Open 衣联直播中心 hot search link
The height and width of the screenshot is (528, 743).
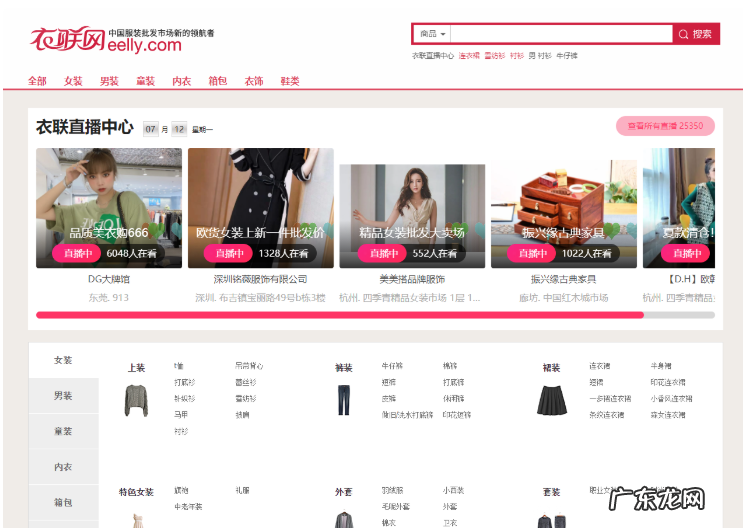(x=433, y=56)
